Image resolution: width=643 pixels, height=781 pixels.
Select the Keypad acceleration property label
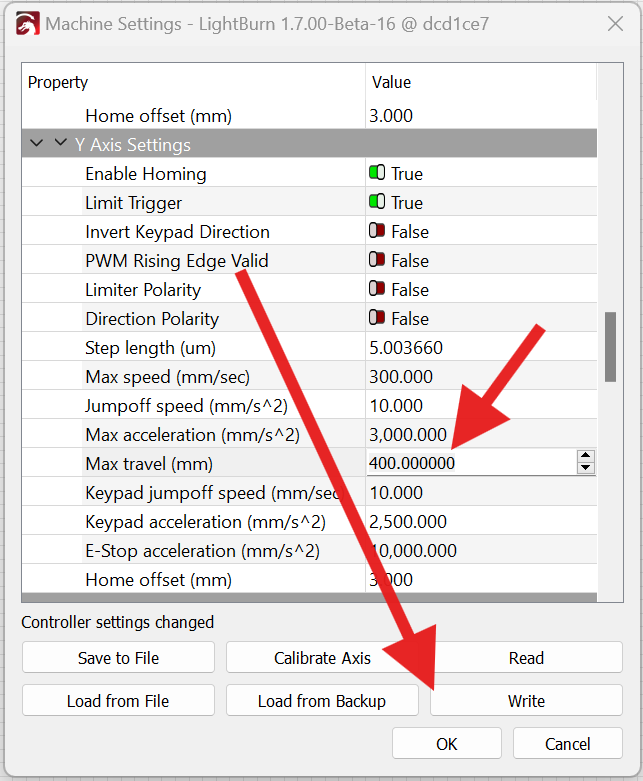[x=205, y=521]
